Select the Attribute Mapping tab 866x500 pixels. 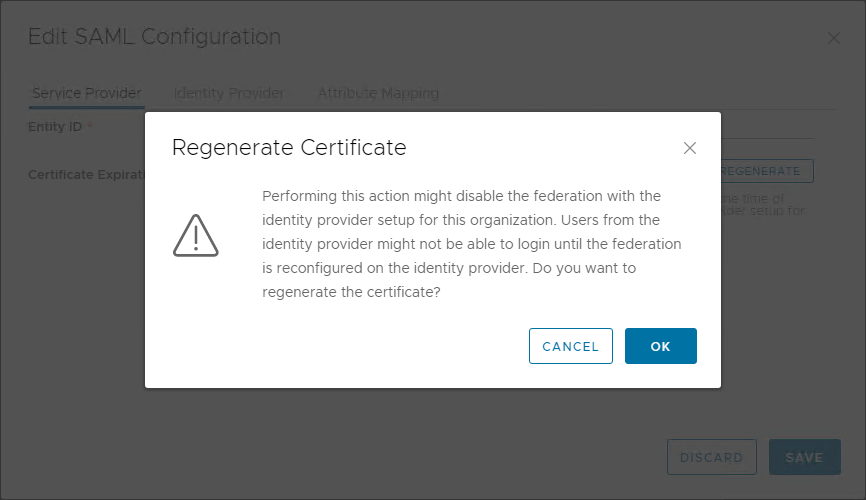tap(378, 93)
